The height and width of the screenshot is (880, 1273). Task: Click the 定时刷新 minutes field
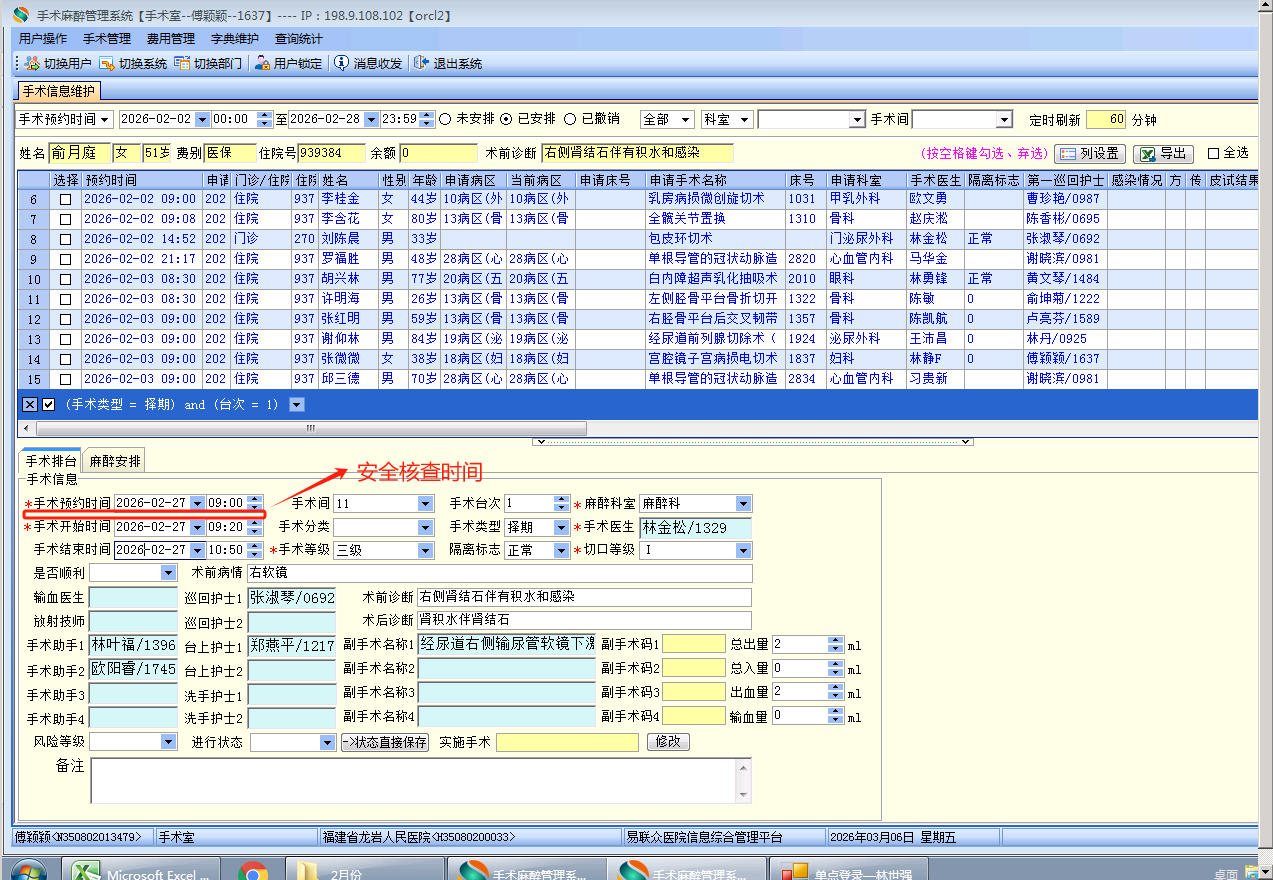(x=1107, y=119)
